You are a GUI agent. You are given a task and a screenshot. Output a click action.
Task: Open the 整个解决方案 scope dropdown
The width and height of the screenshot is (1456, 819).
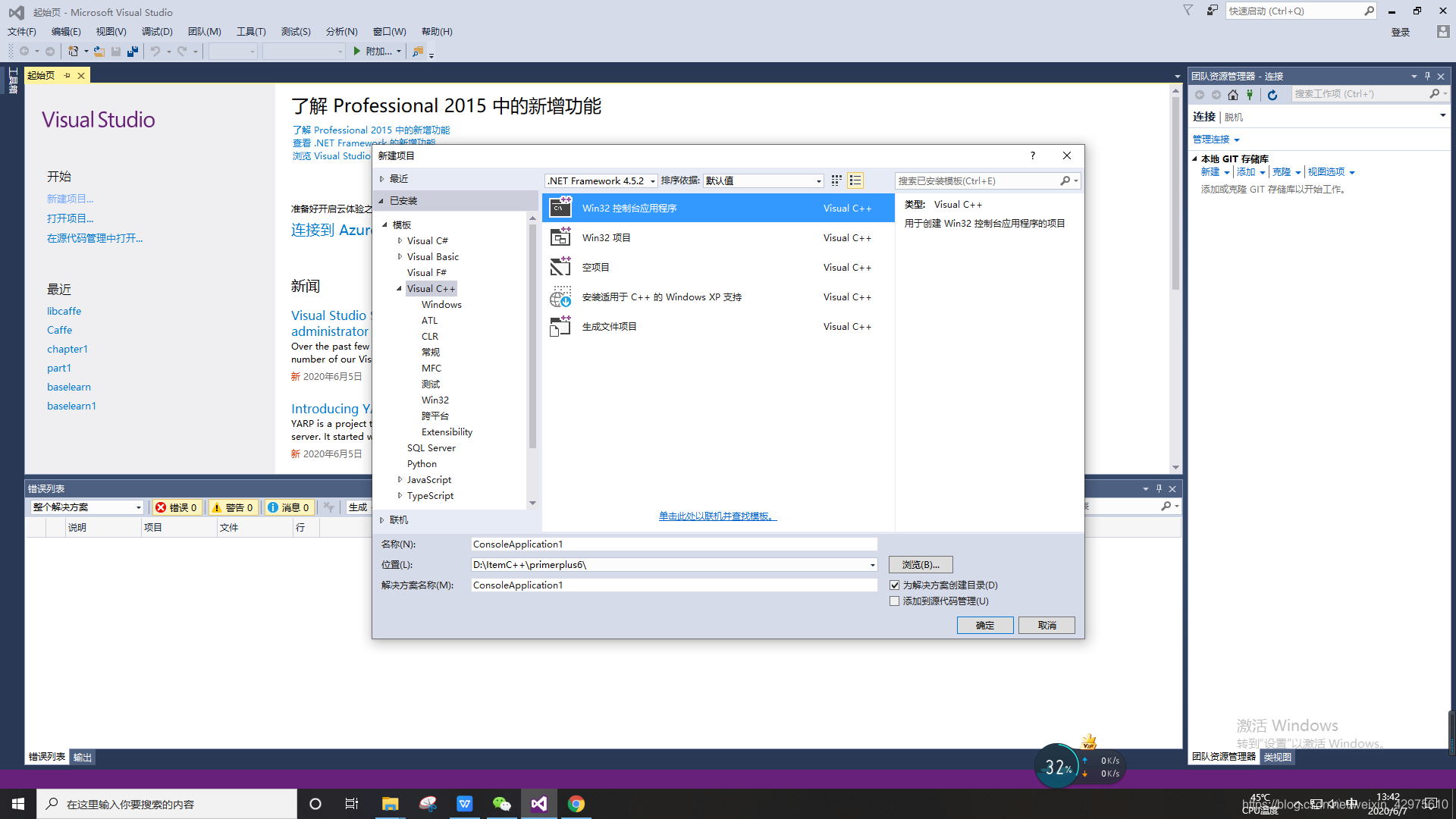pos(87,507)
